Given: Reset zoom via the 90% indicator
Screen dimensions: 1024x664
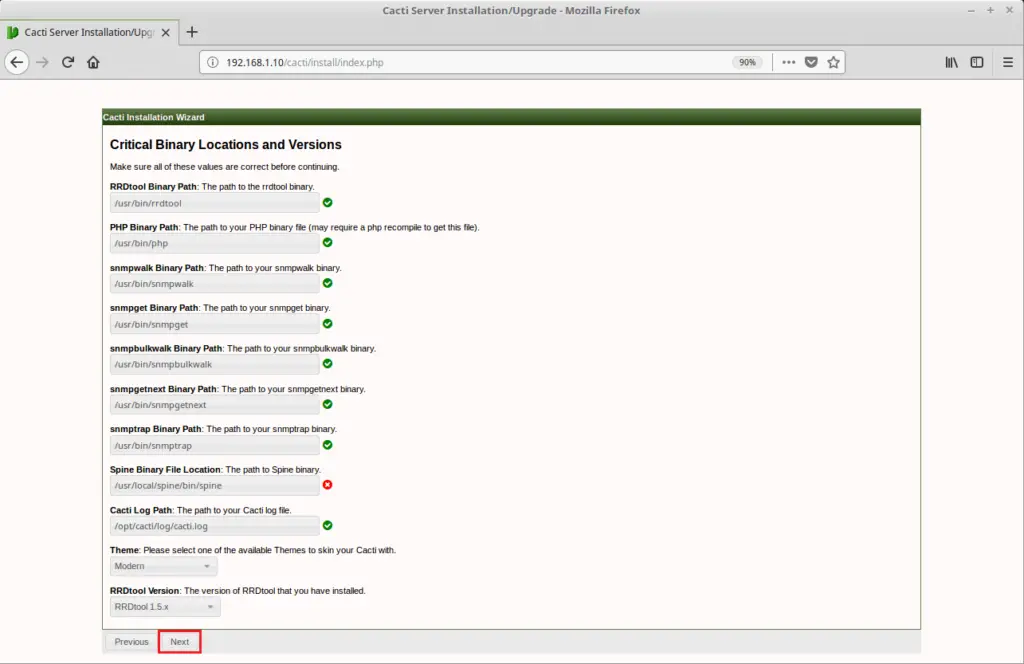Looking at the screenshot, I should (x=747, y=63).
